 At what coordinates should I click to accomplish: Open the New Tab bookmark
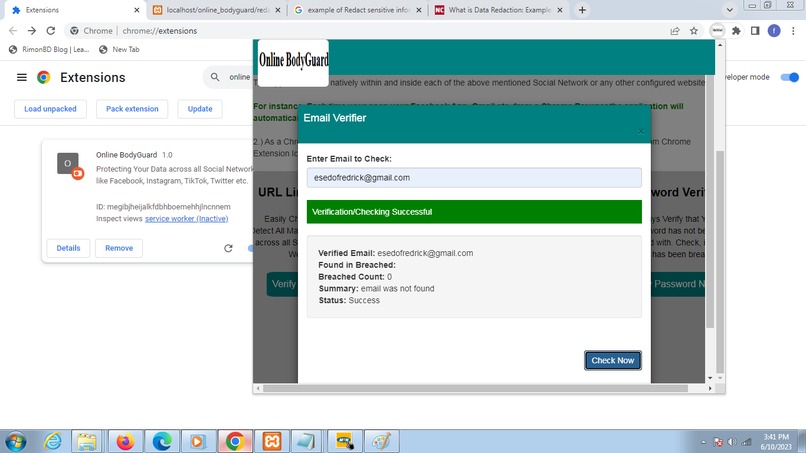point(119,49)
